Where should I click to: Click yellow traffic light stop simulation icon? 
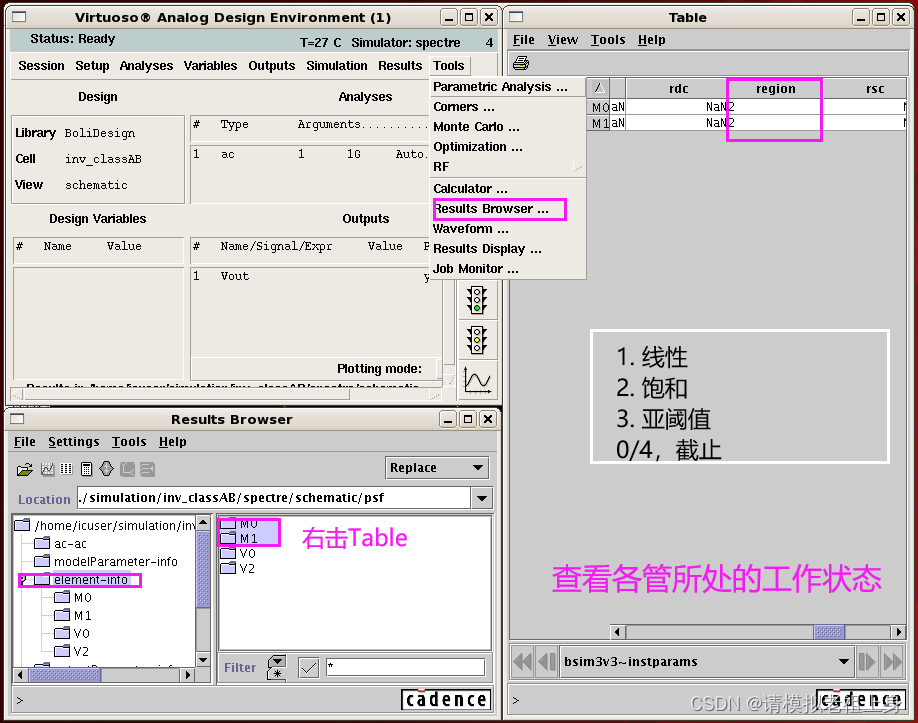477,340
